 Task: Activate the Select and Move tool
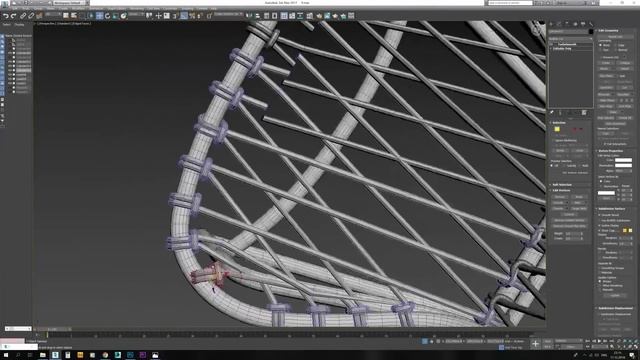click(x=99, y=16)
